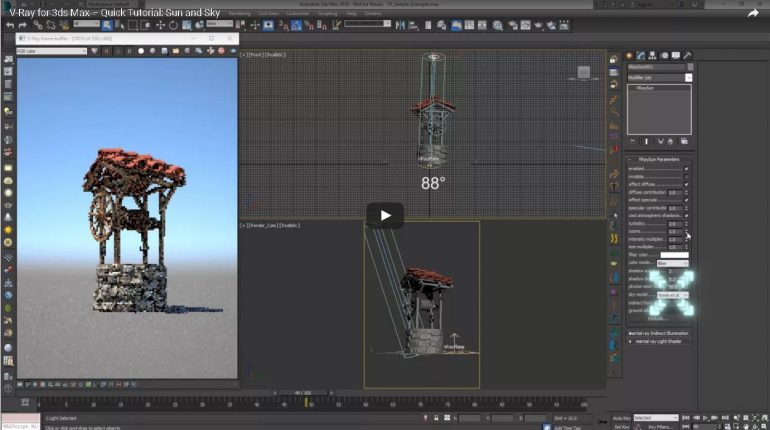Viewport: 770px width, 430px height.
Task: Expand mental ray Indirect Illumination rollout
Action: pyautogui.click(x=659, y=333)
